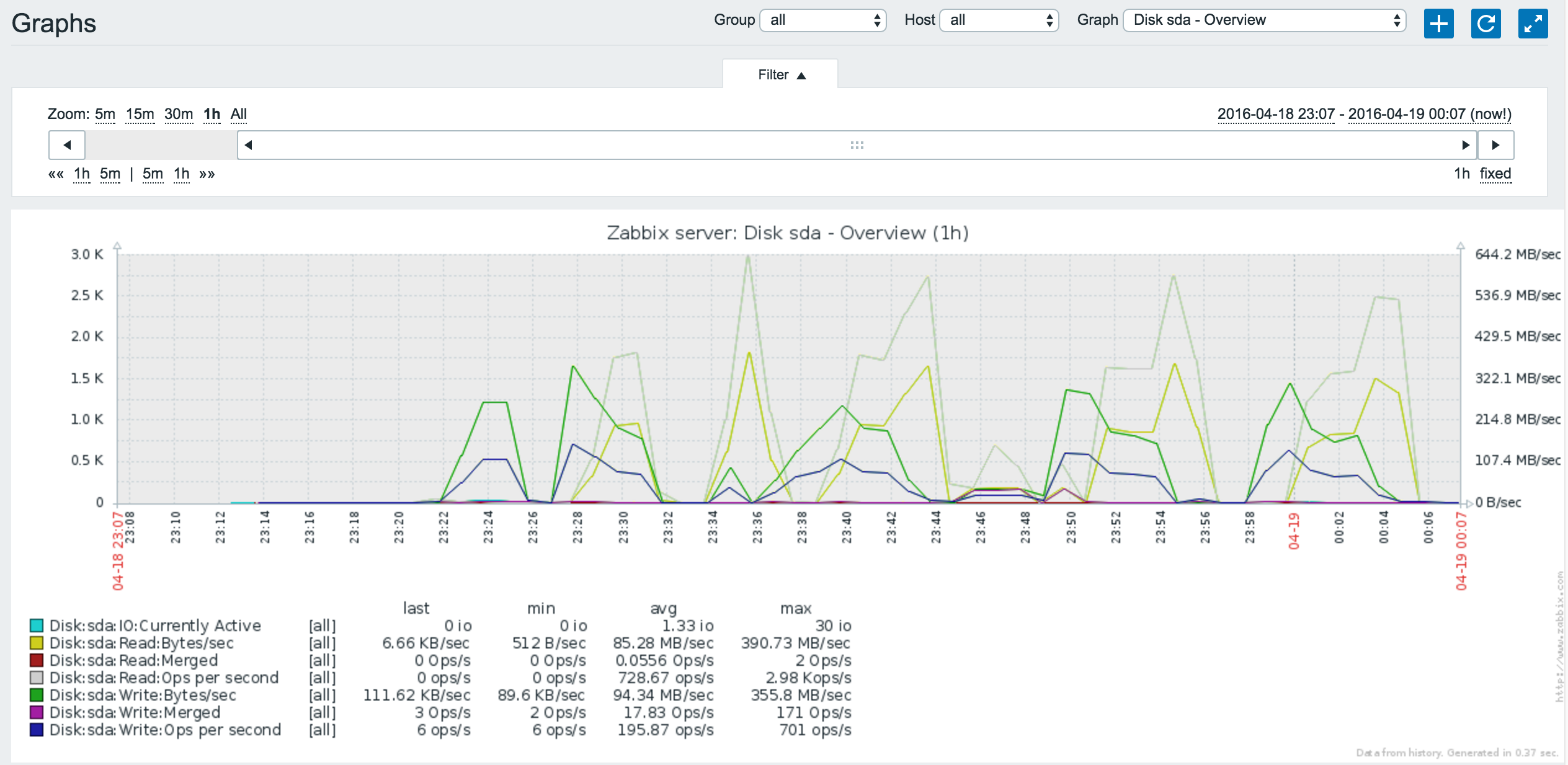
Task: Toggle fullscreen mode with expand icon
Action: [x=1533, y=24]
